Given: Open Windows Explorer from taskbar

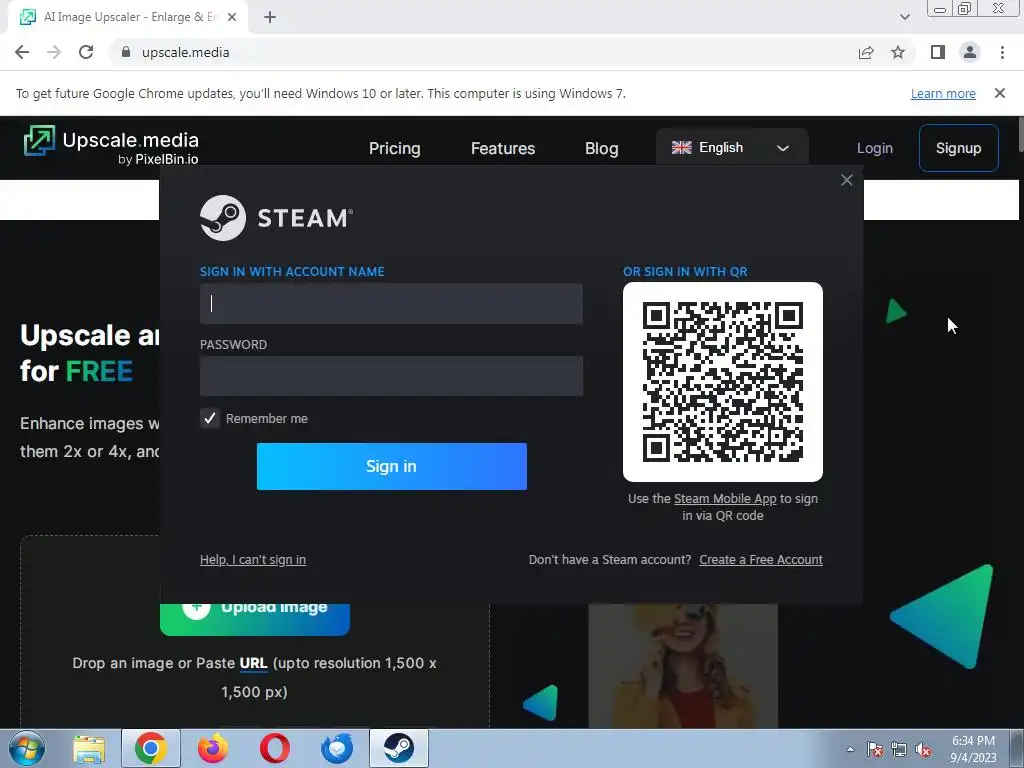Looking at the screenshot, I should pyautogui.click(x=89, y=748).
